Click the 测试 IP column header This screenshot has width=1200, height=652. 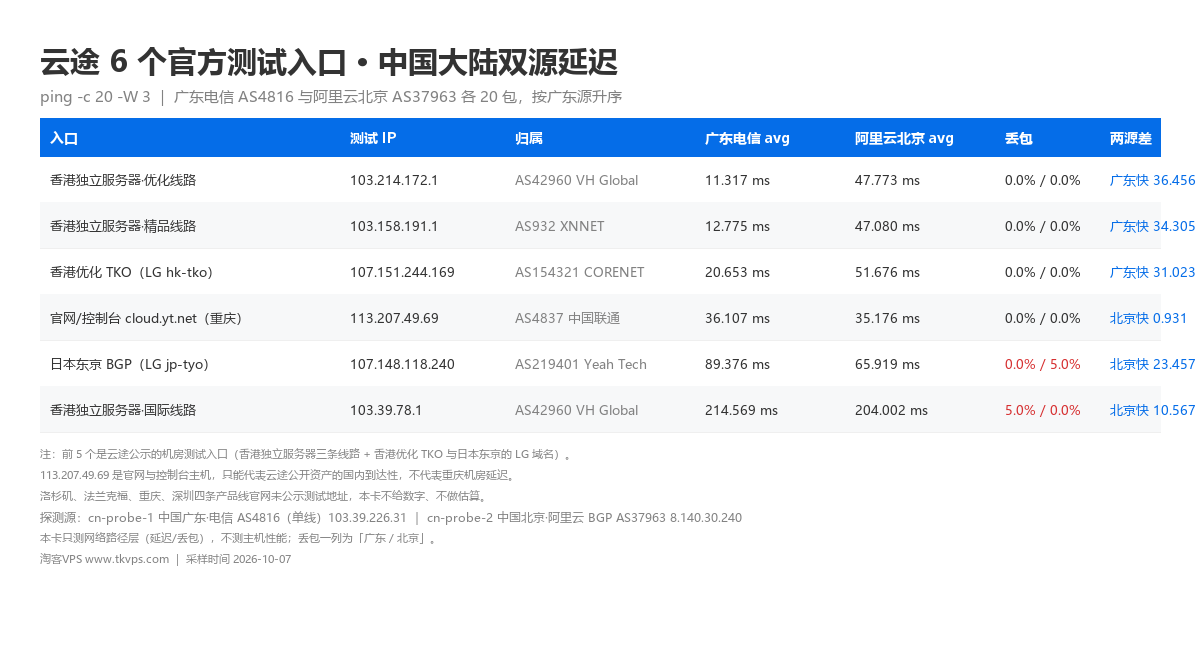[x=373, y=139]
